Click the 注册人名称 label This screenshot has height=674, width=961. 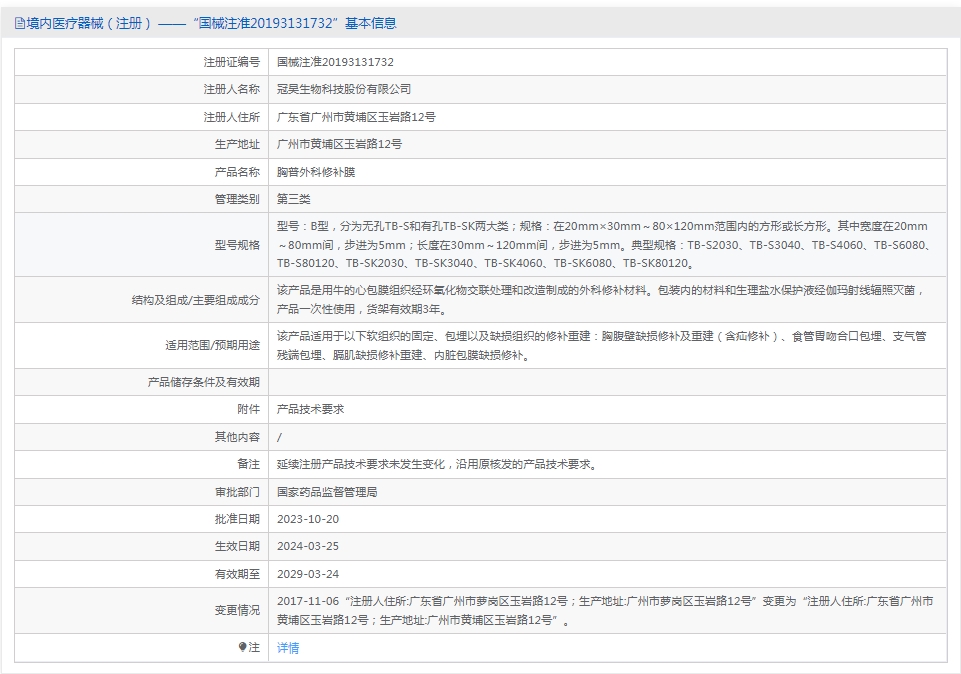click(x=232, y=89)
